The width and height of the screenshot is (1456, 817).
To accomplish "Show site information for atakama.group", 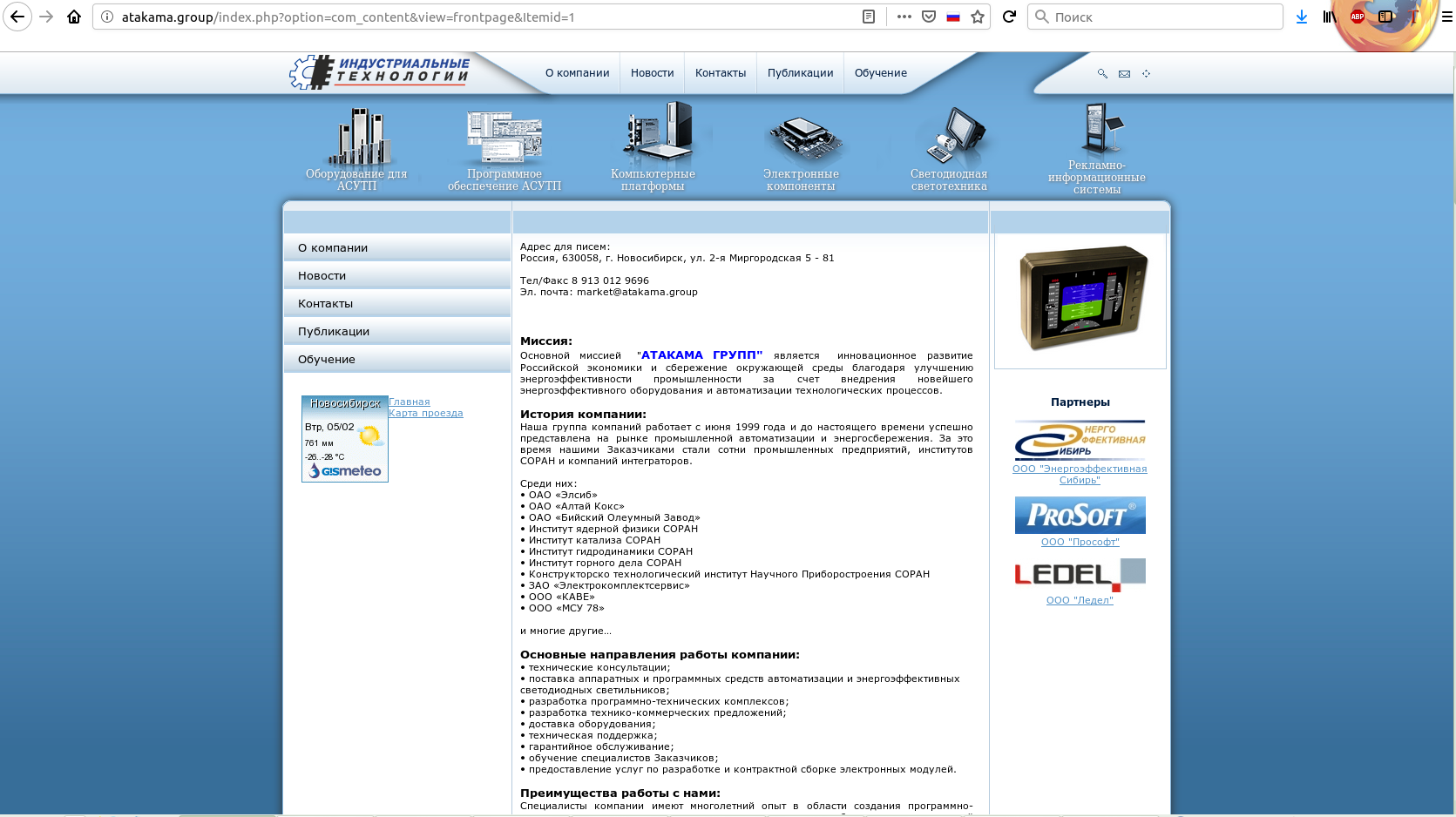I will point(107,17).
